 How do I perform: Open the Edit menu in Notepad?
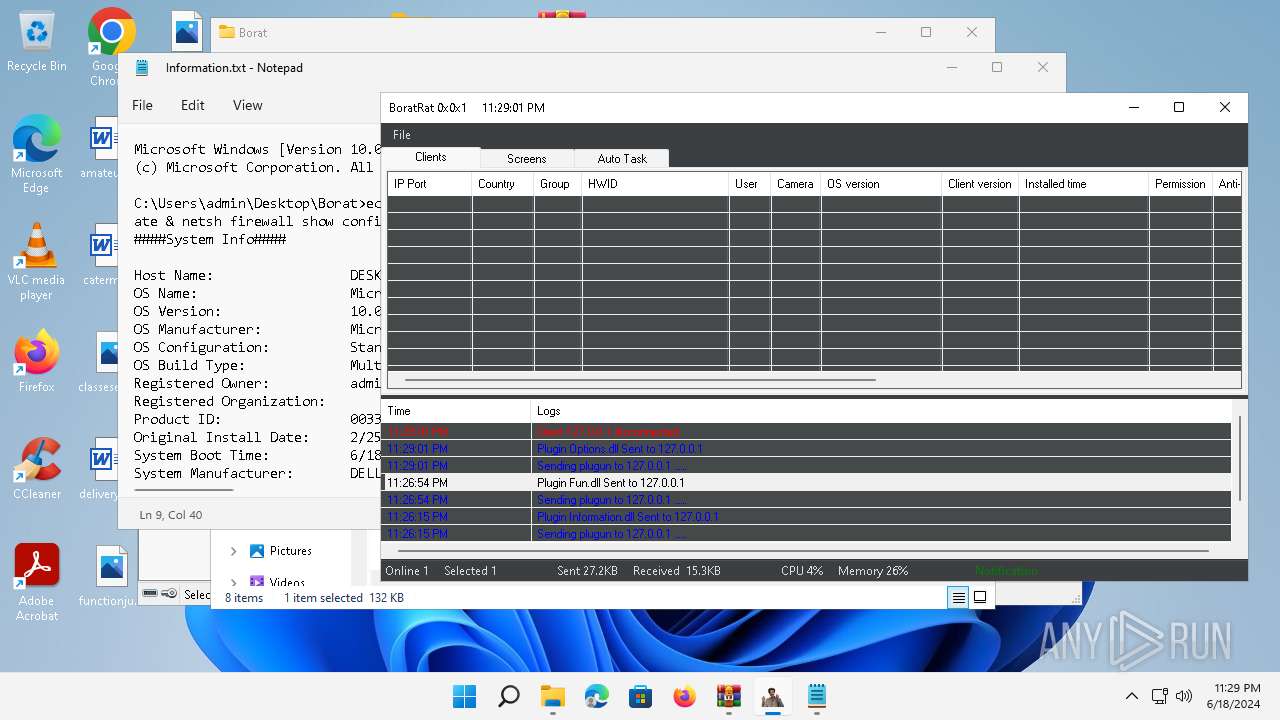(193, 105)
